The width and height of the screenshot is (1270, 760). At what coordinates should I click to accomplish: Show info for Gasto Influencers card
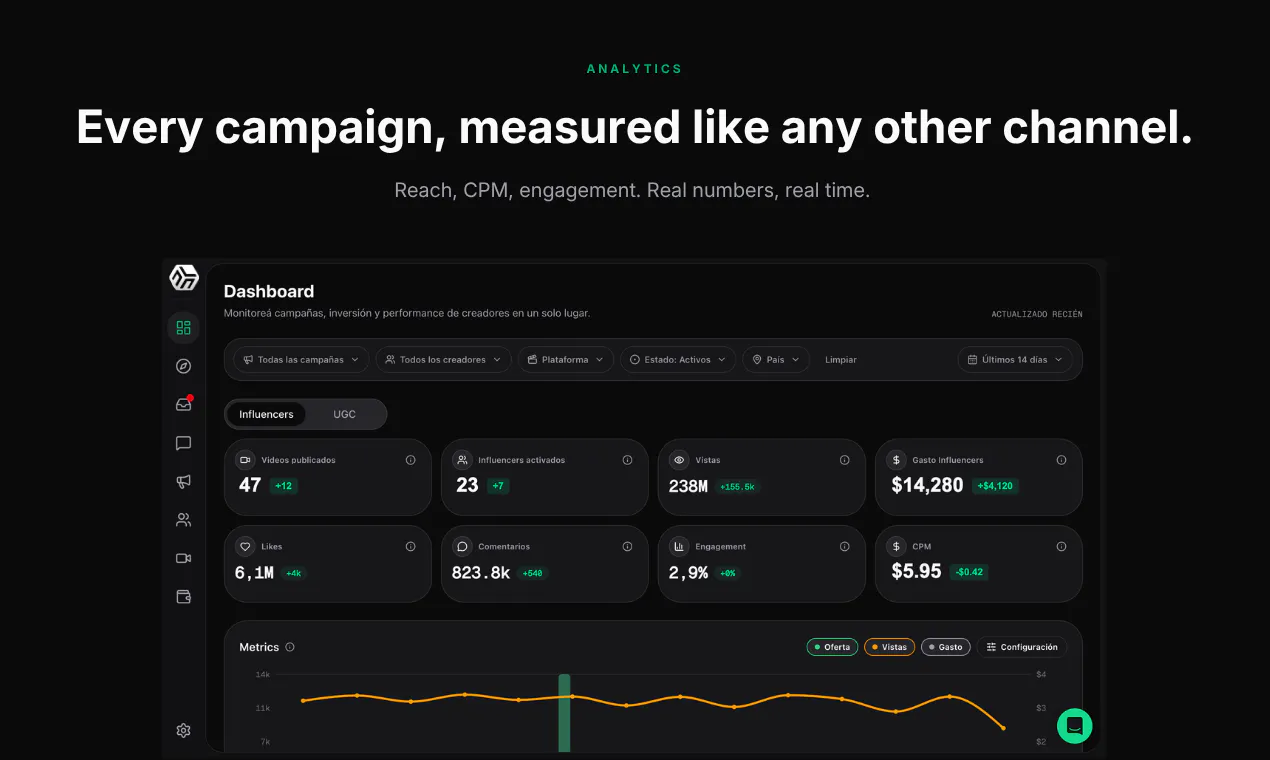(x=1062, y=460)
